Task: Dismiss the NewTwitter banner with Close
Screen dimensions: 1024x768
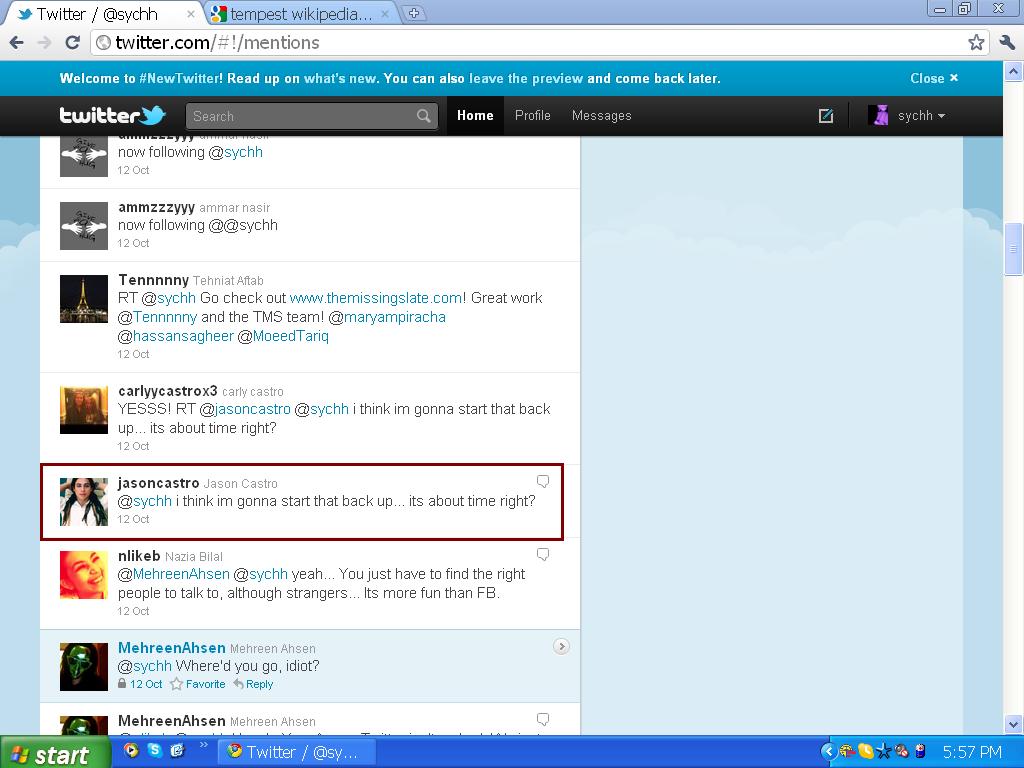Action: click(934, 78)
